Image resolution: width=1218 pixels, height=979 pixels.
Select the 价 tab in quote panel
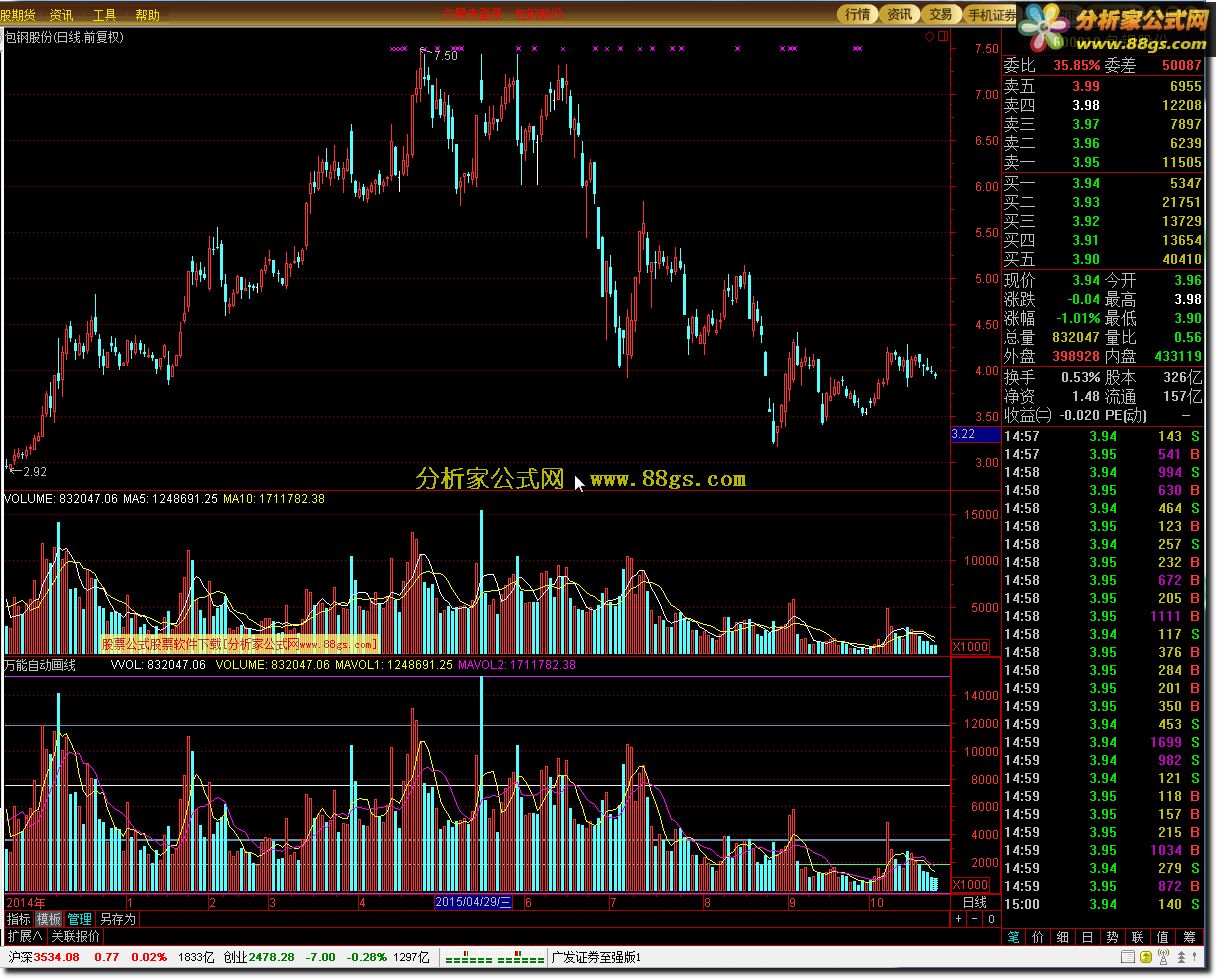pyautogui.click(x=1038, y=937)
